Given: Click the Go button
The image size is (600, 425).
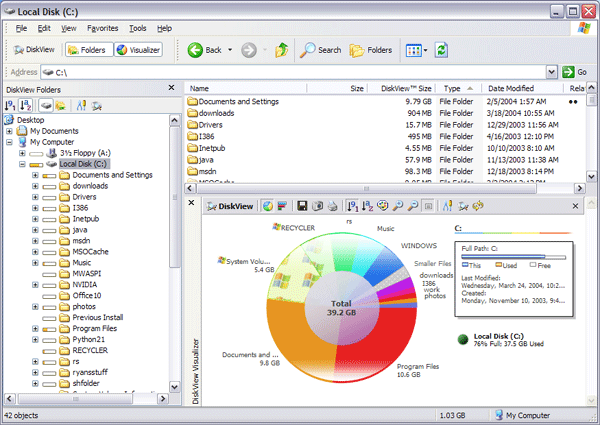Looking at the screenshot, I should point(575,72).
